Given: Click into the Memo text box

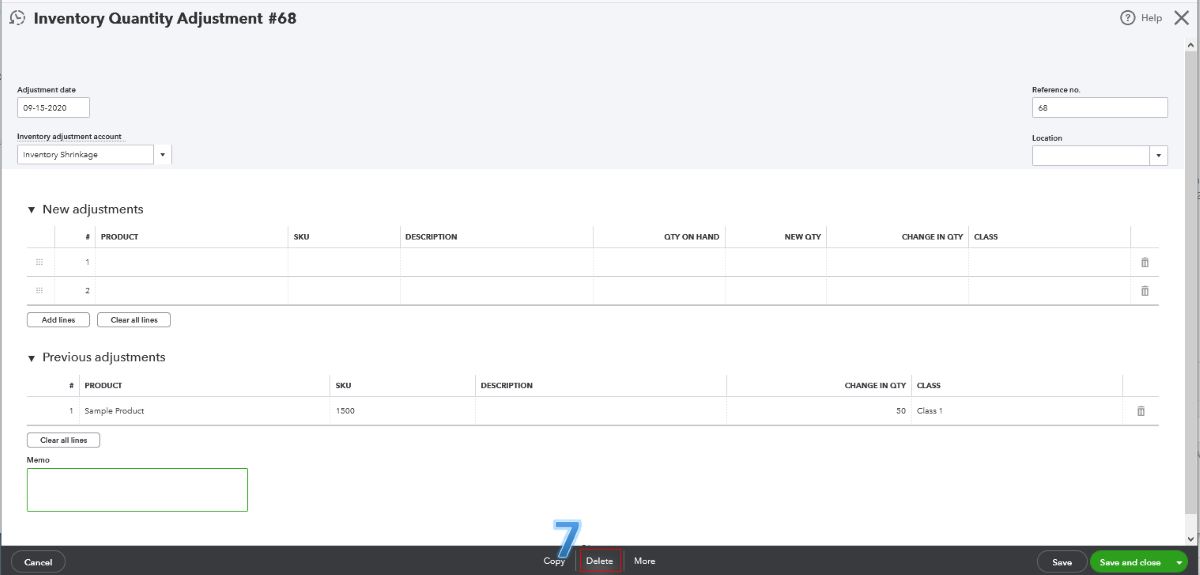Looking at the screenshot, I should click(x=137, y=490).
